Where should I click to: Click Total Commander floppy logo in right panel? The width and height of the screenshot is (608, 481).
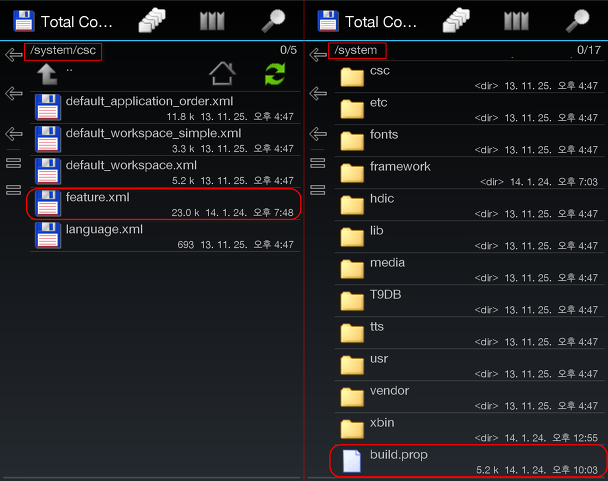coord(328,21)
